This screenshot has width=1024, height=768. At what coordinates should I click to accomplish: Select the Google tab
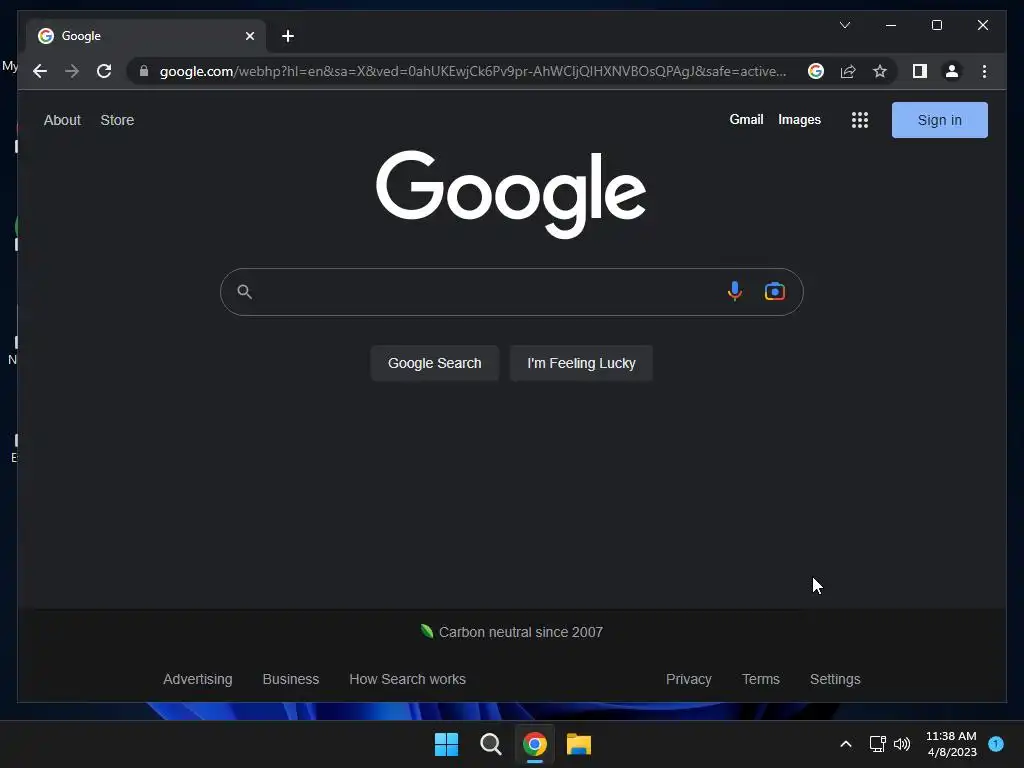point(146,36)
